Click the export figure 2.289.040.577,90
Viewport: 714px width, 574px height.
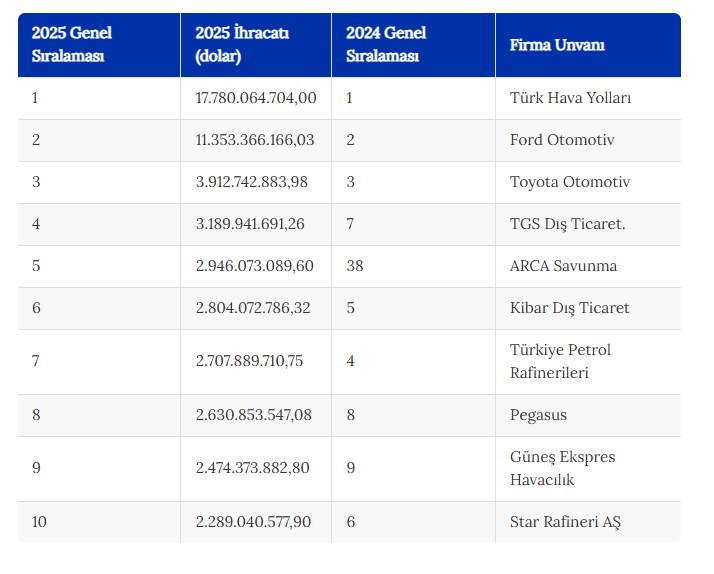click(x=253, y=522)
